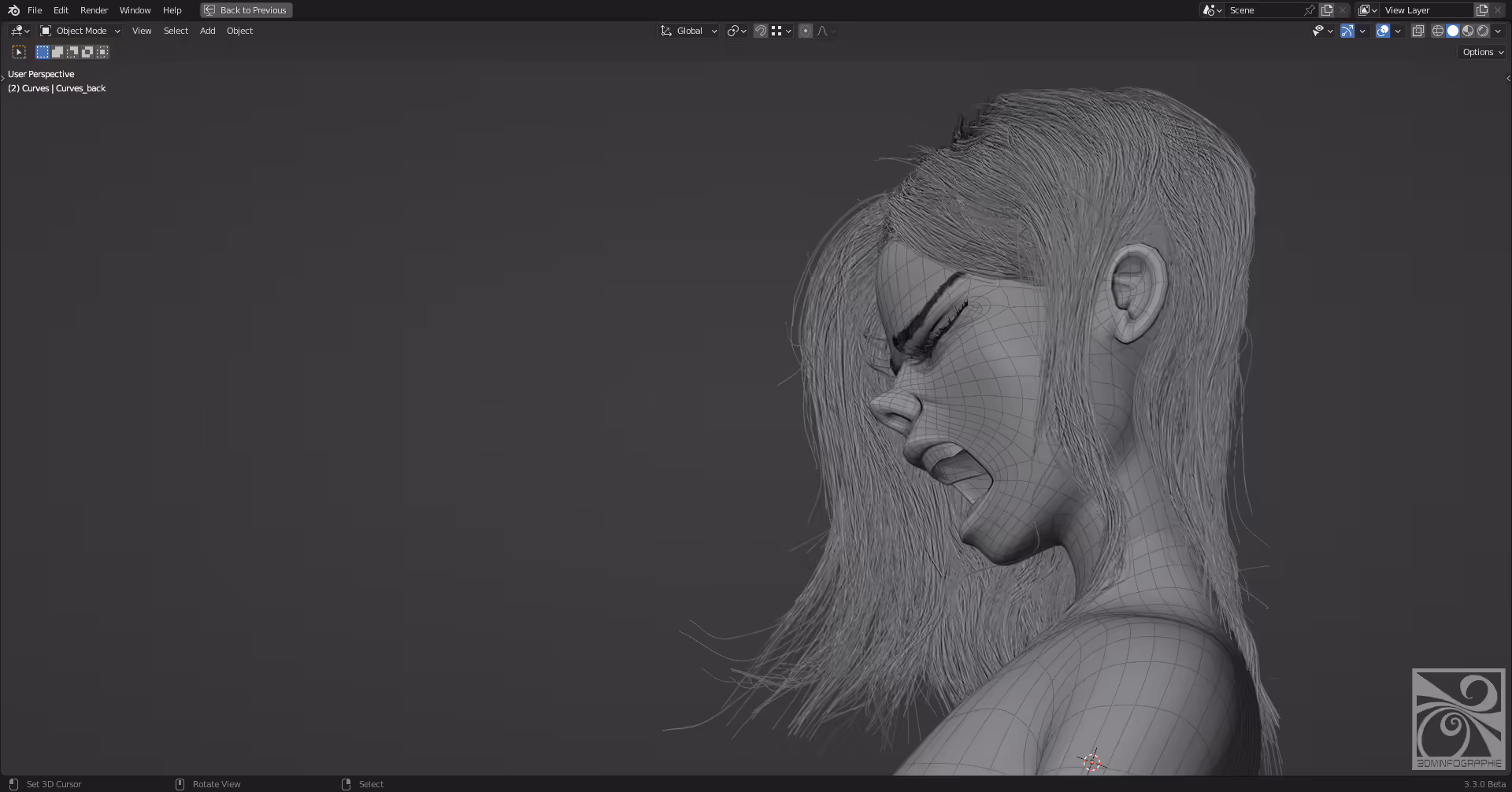Open the Help menu
The image size is (1512, 792).
(172, 10)
